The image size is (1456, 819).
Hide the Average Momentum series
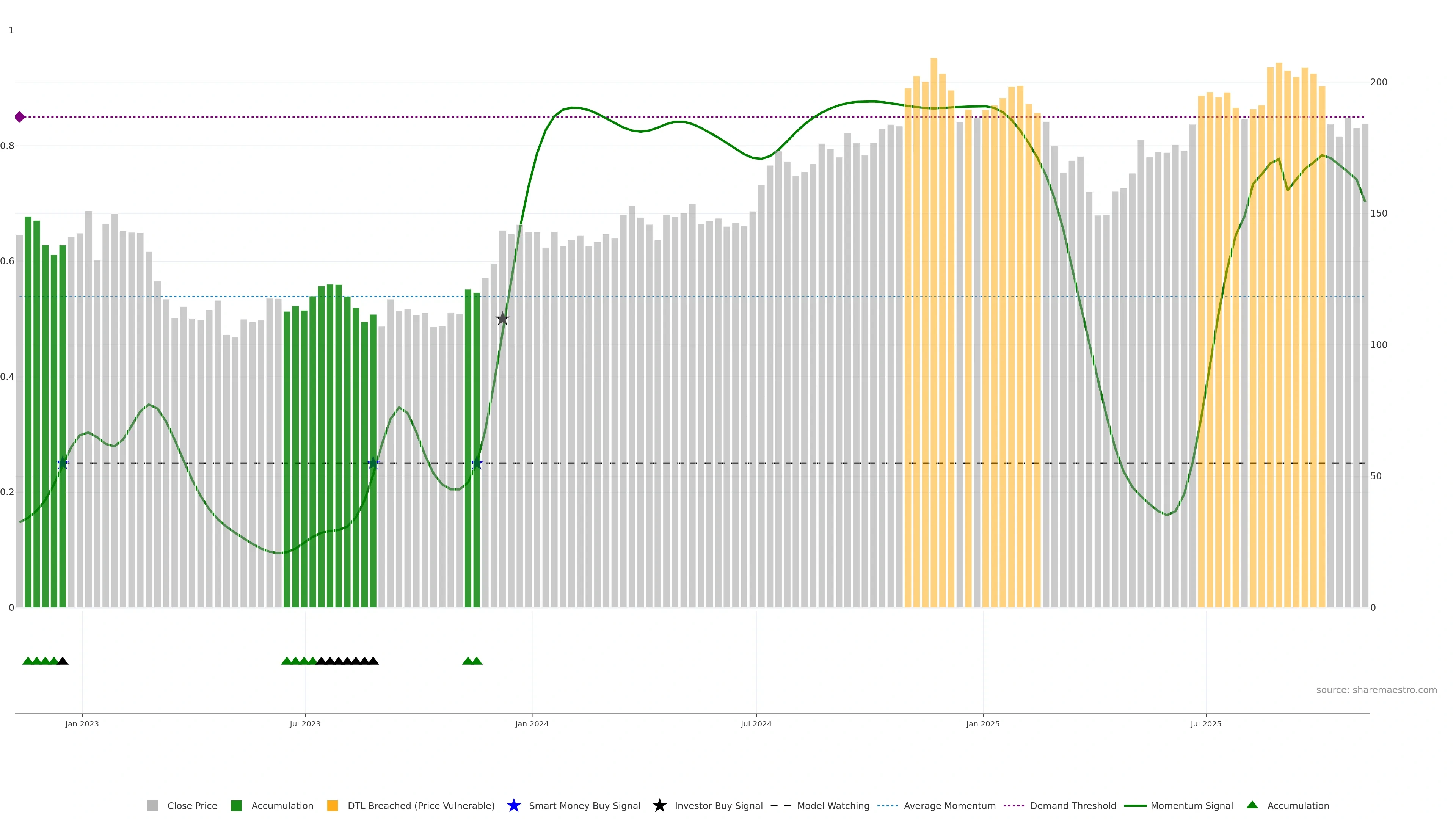[x=949, y=805]
